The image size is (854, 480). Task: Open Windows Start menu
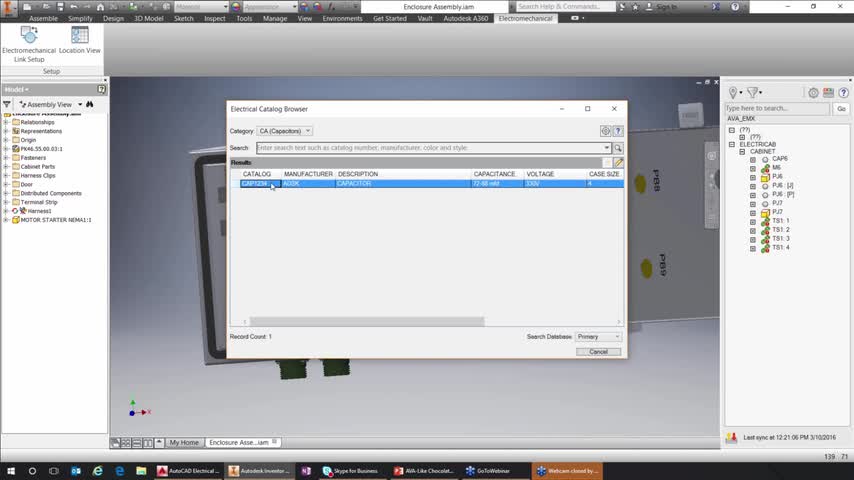coord(11,471)
